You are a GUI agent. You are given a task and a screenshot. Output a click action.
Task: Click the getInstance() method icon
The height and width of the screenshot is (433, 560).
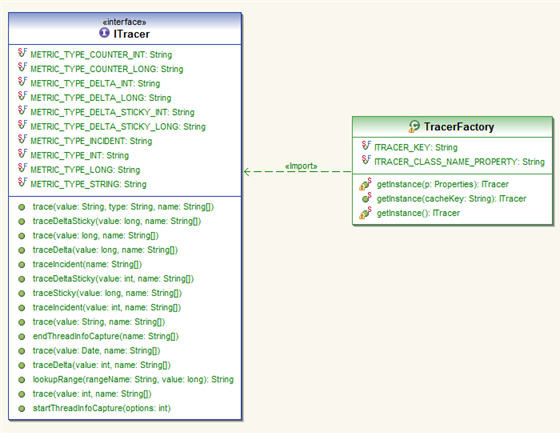click(x=365, y=213)
